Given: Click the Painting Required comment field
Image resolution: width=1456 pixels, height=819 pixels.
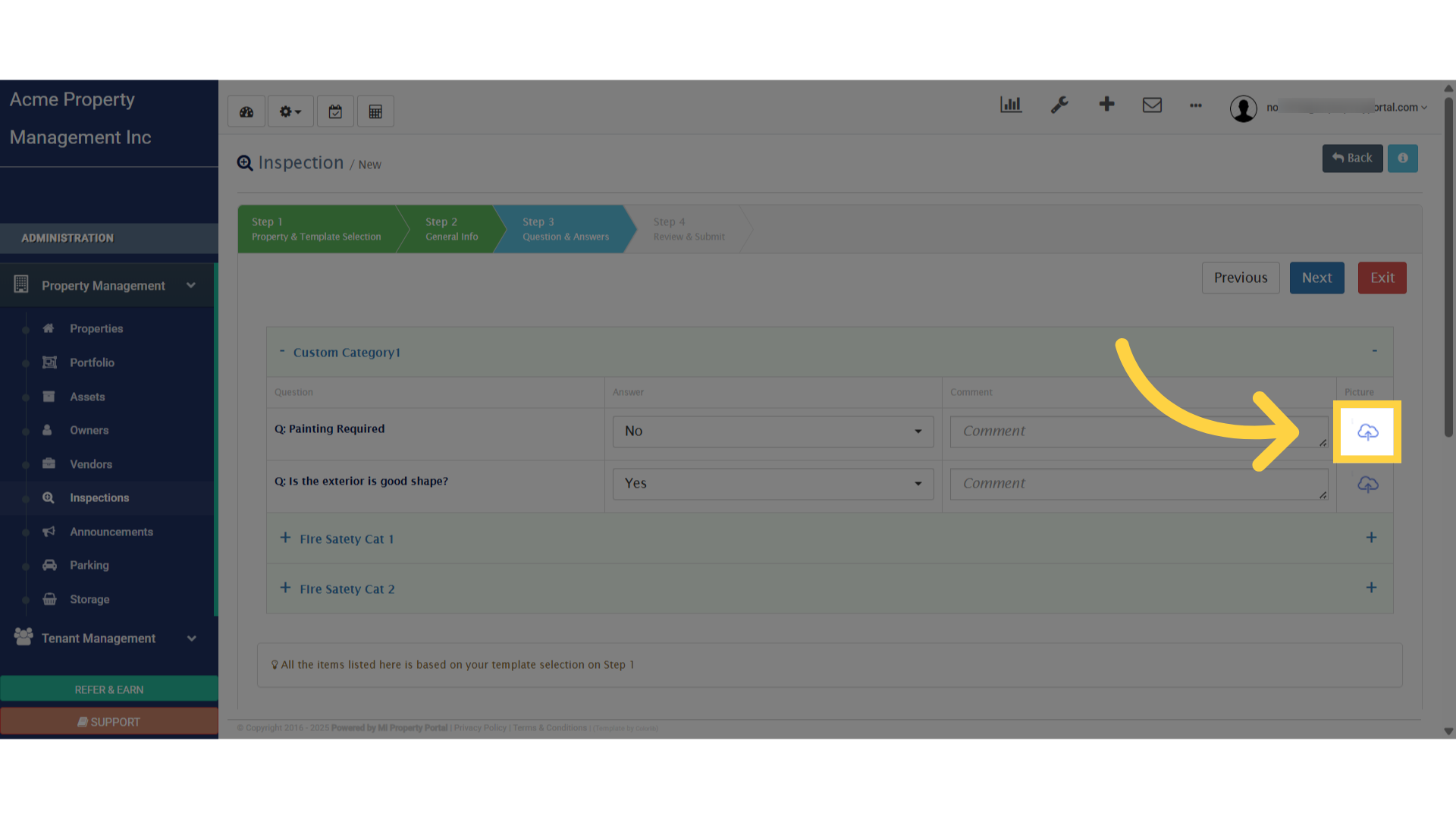Looking at the screenshot, I should click(1139, 431).
